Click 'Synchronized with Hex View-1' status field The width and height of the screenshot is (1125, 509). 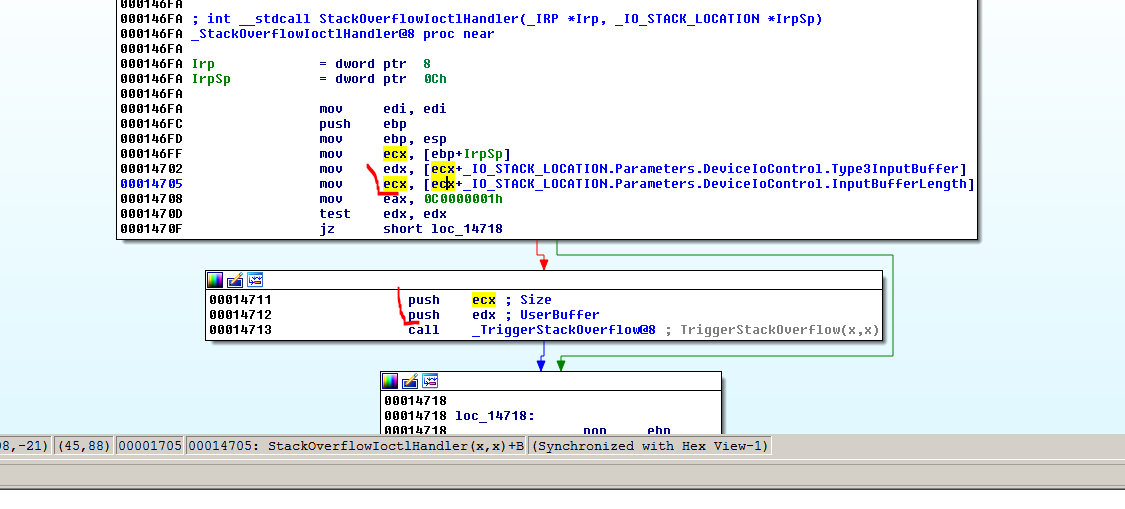coord(650,446)
